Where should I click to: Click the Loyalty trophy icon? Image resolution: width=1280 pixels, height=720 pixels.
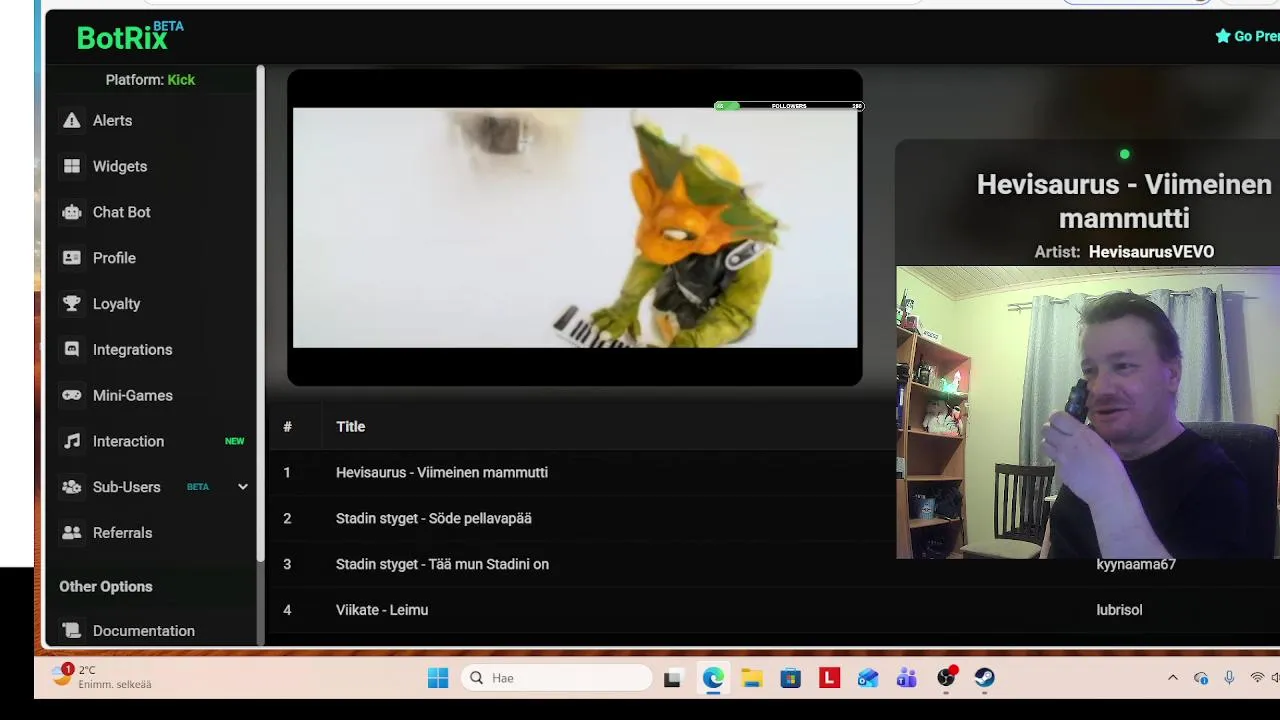(x=71, y=304)
